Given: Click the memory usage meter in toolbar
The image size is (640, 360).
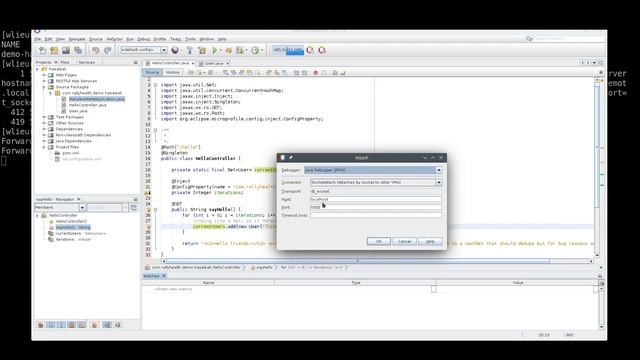Looking at the screenshot, I should pos(288,50).
